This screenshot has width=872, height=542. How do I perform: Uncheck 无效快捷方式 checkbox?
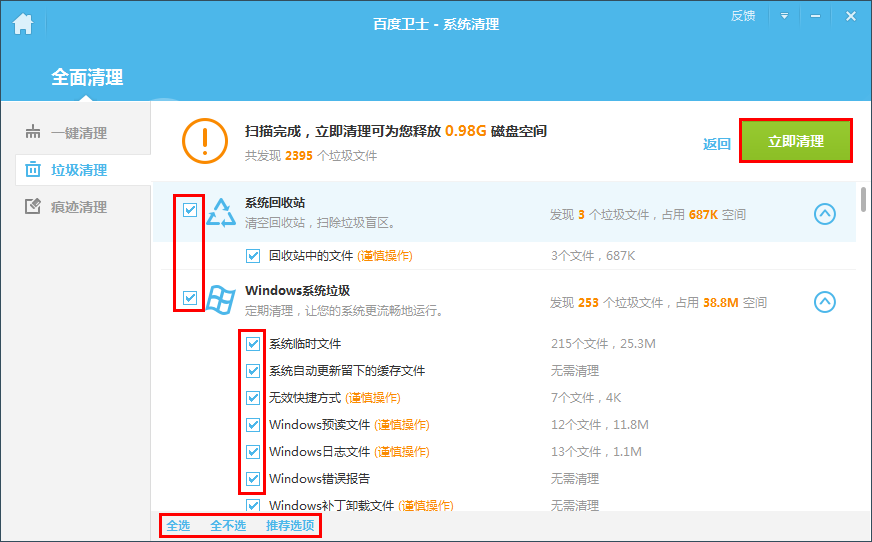(x=253, y=398)
